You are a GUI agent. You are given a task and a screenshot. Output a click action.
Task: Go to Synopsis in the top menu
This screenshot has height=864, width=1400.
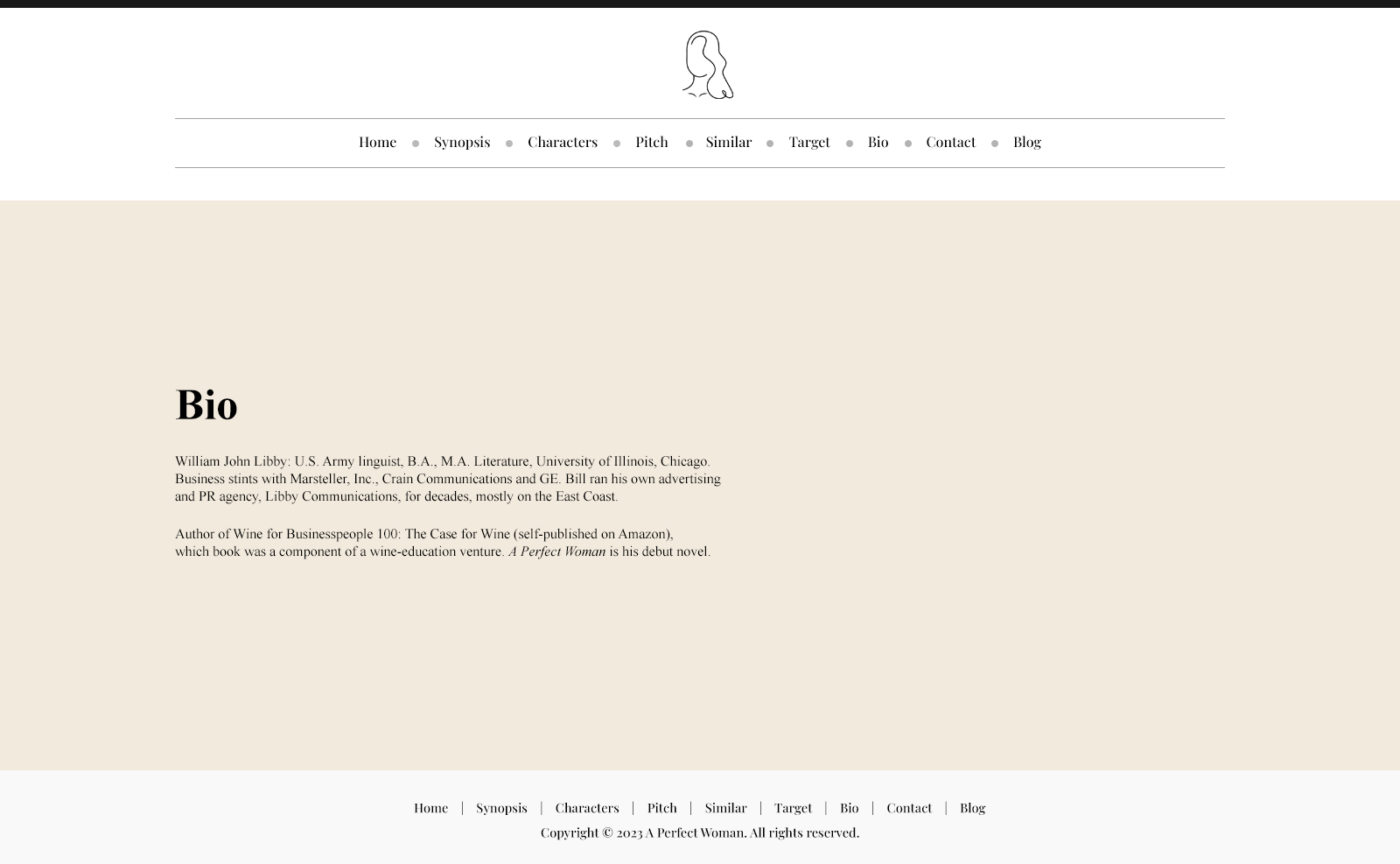point(461,142)
